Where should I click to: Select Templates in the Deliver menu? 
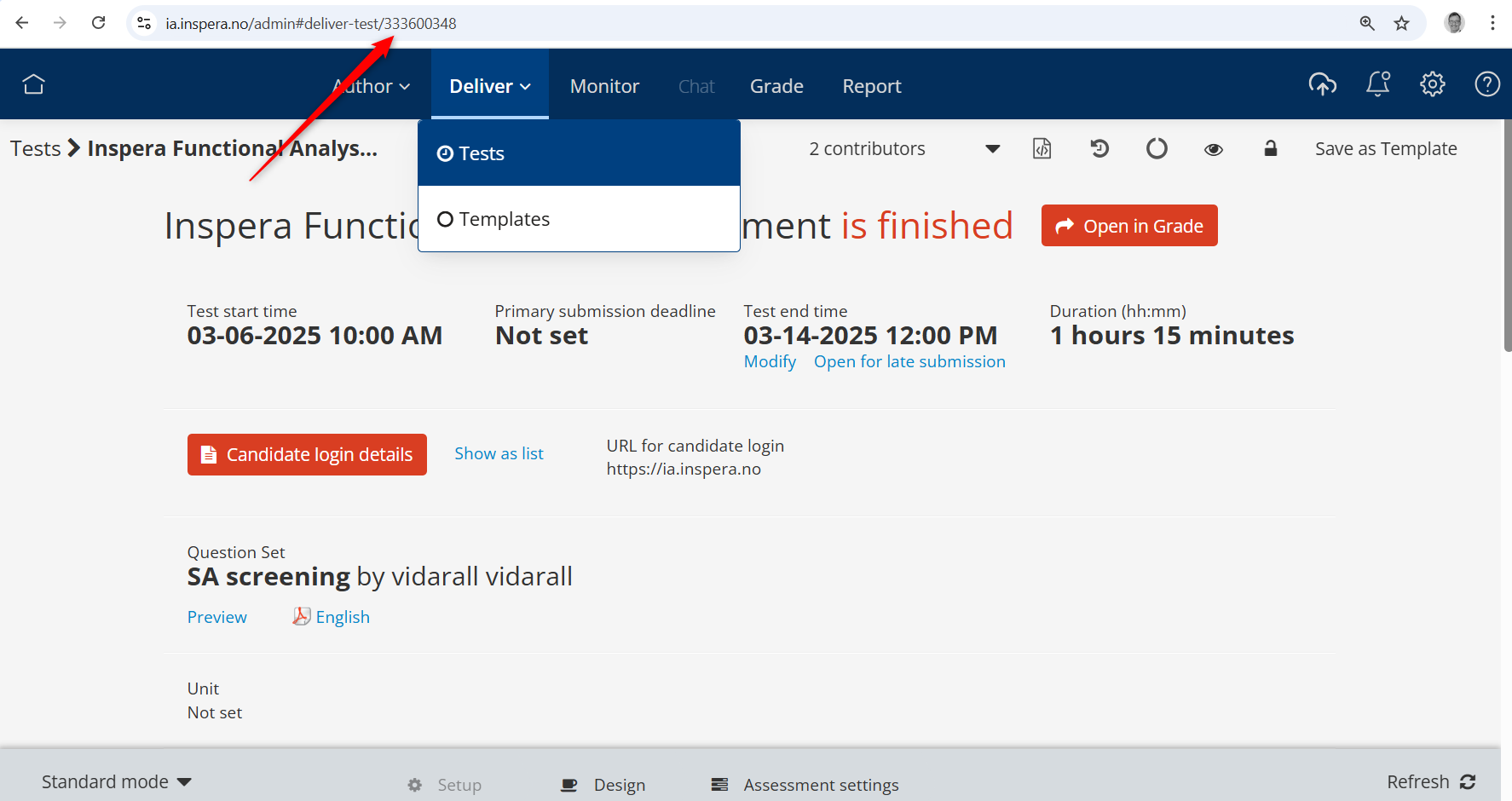pos(579,219)
